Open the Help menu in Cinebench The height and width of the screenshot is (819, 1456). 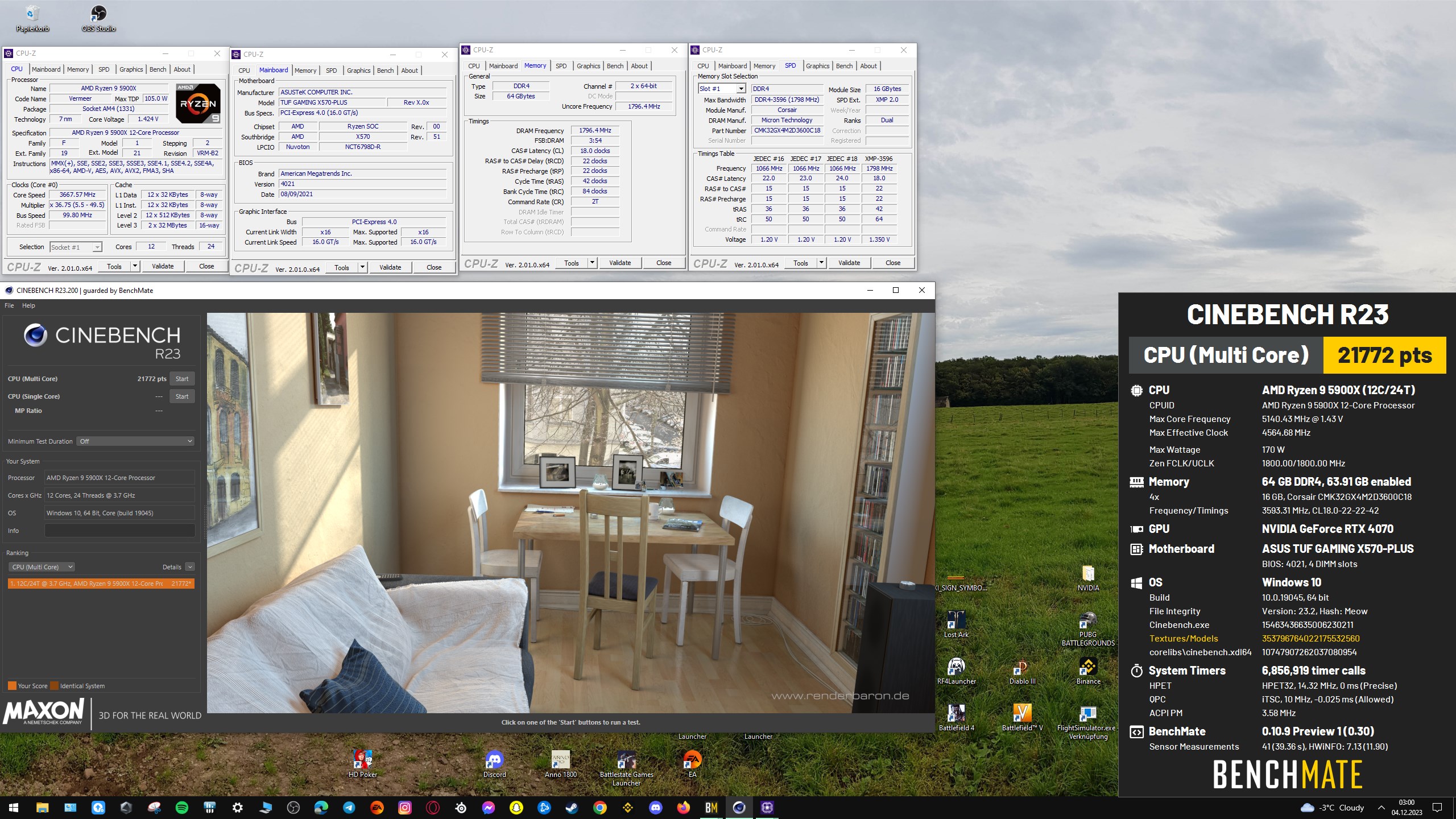[28, 305]
